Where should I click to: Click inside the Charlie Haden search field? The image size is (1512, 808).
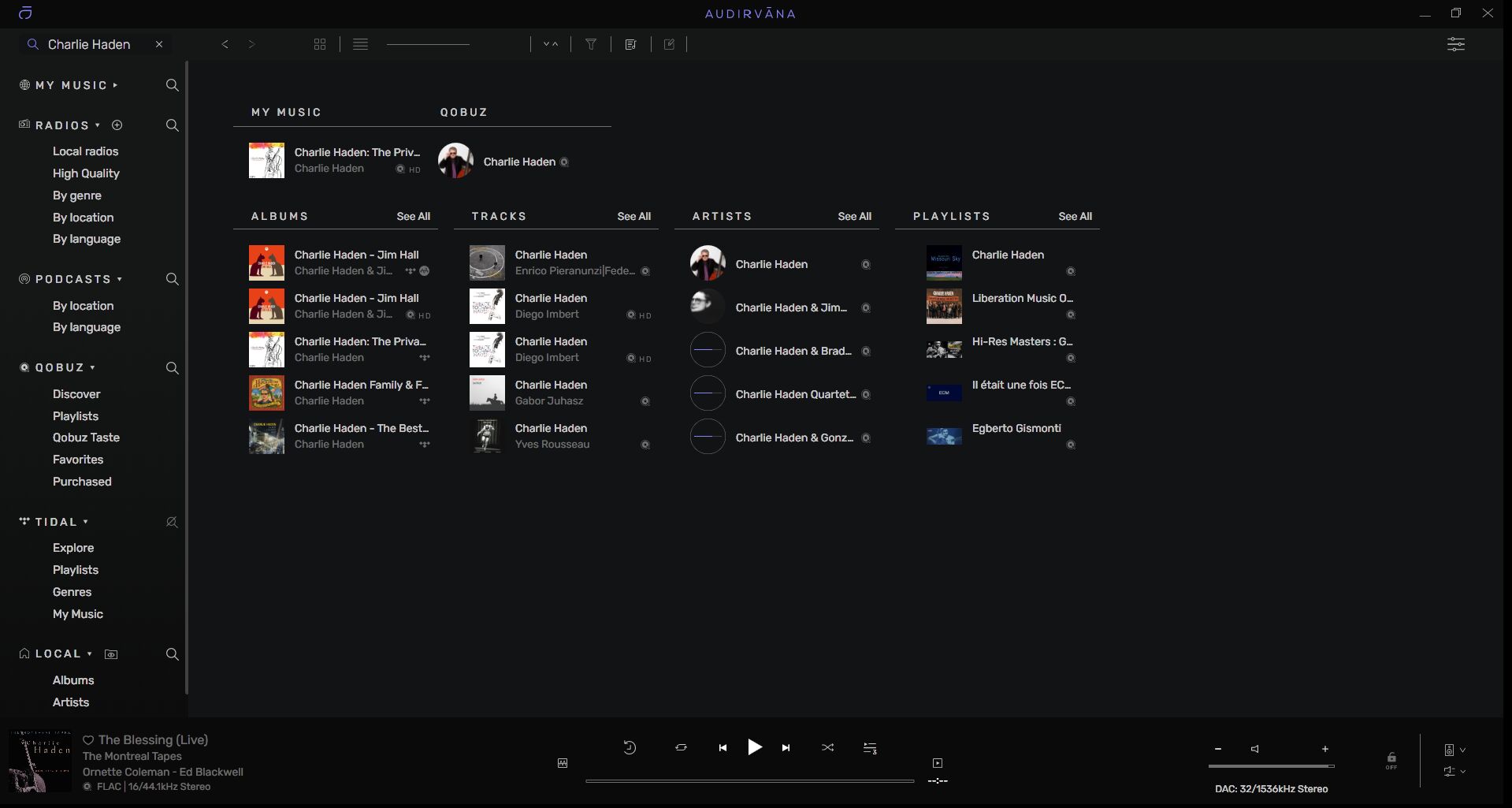point(91,44)
